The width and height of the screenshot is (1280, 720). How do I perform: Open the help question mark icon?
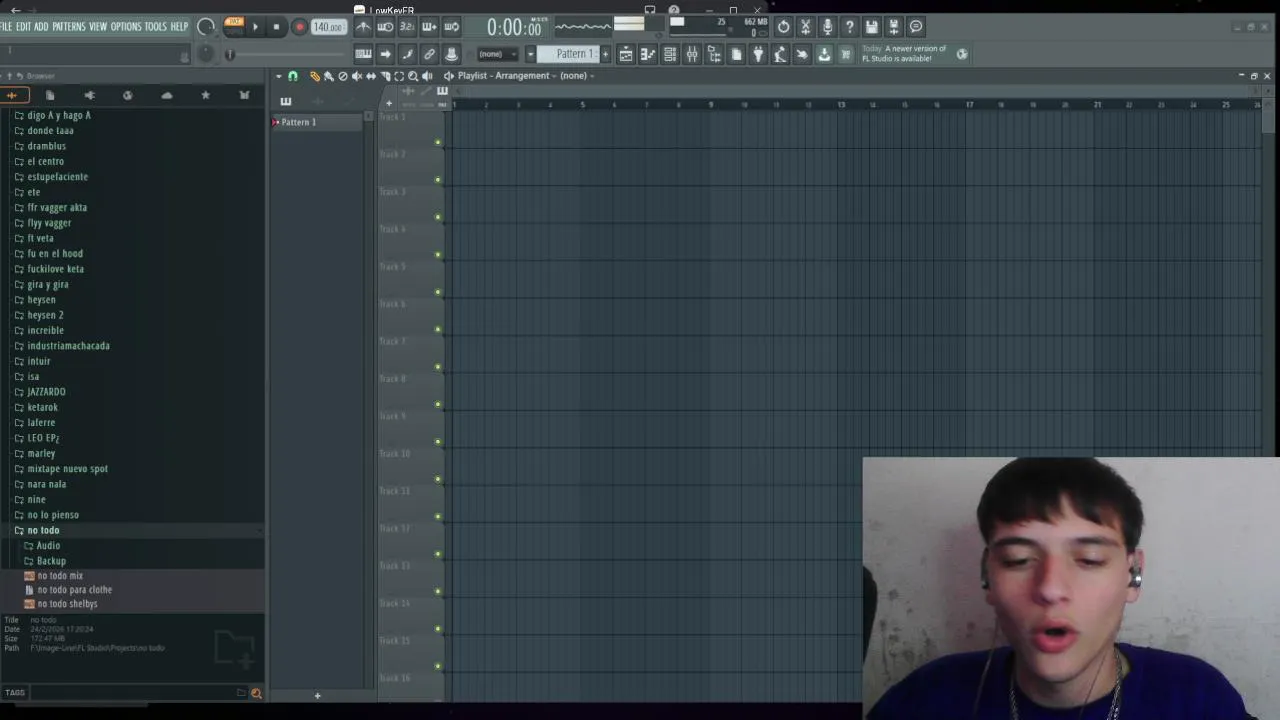coord(849,27)
